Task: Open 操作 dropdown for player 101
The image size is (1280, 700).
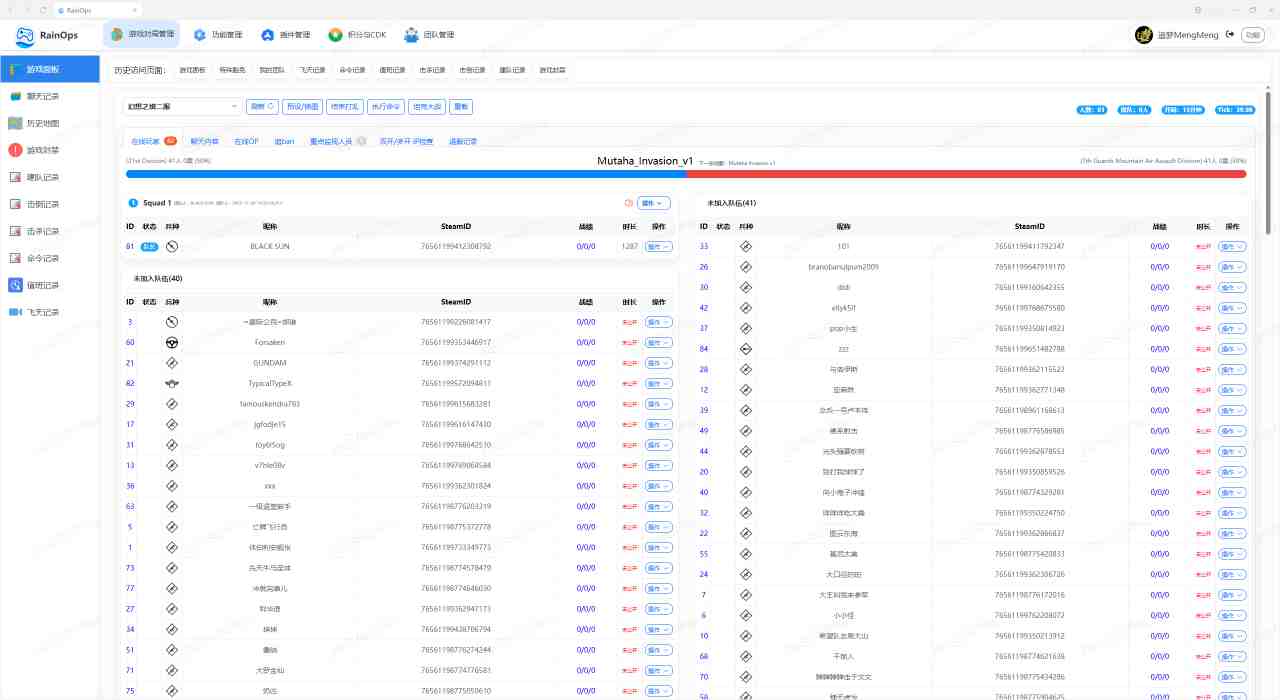Action: [1231, 246]
